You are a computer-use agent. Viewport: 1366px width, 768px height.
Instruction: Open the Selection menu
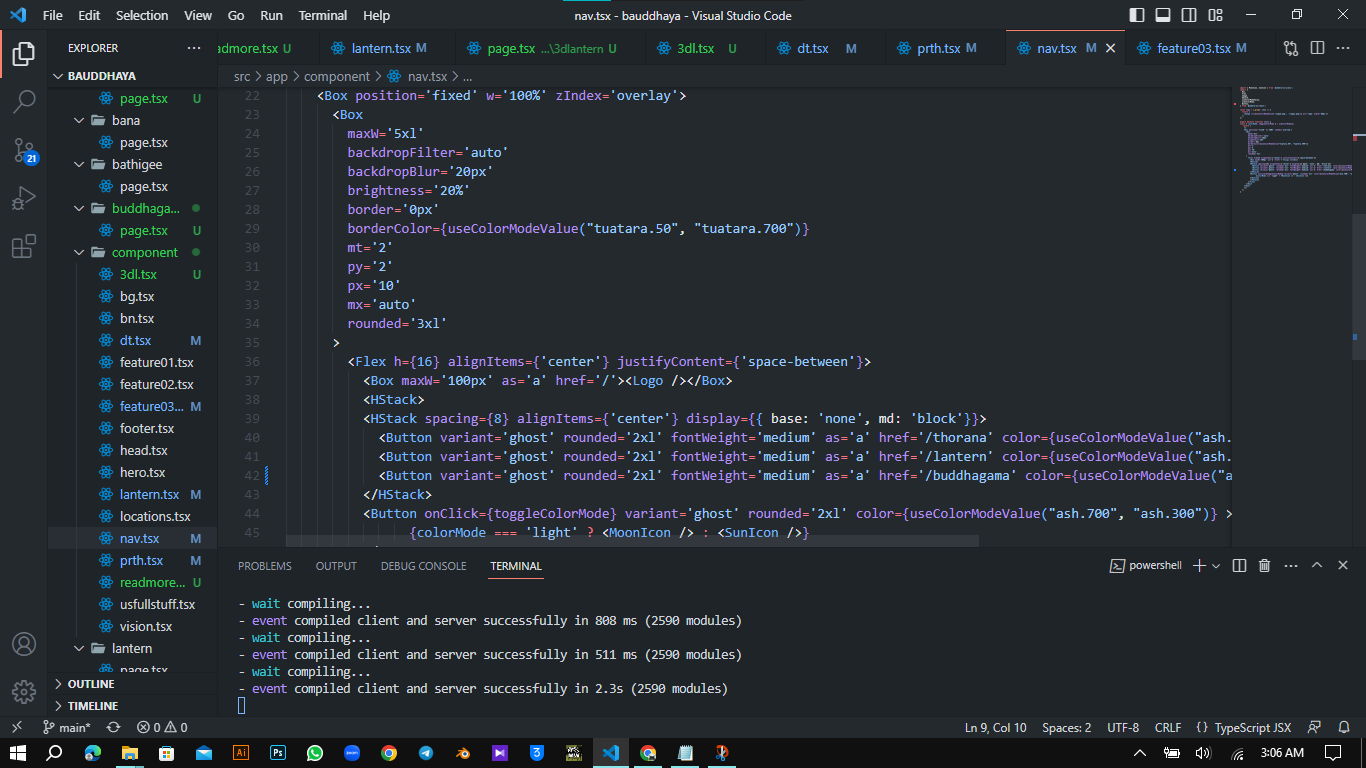[x=142, y=15]
